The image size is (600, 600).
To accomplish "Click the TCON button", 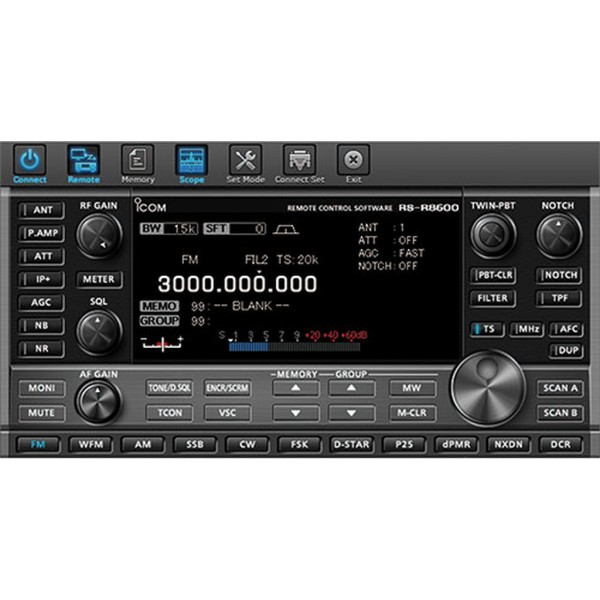I will coord(170,413).
